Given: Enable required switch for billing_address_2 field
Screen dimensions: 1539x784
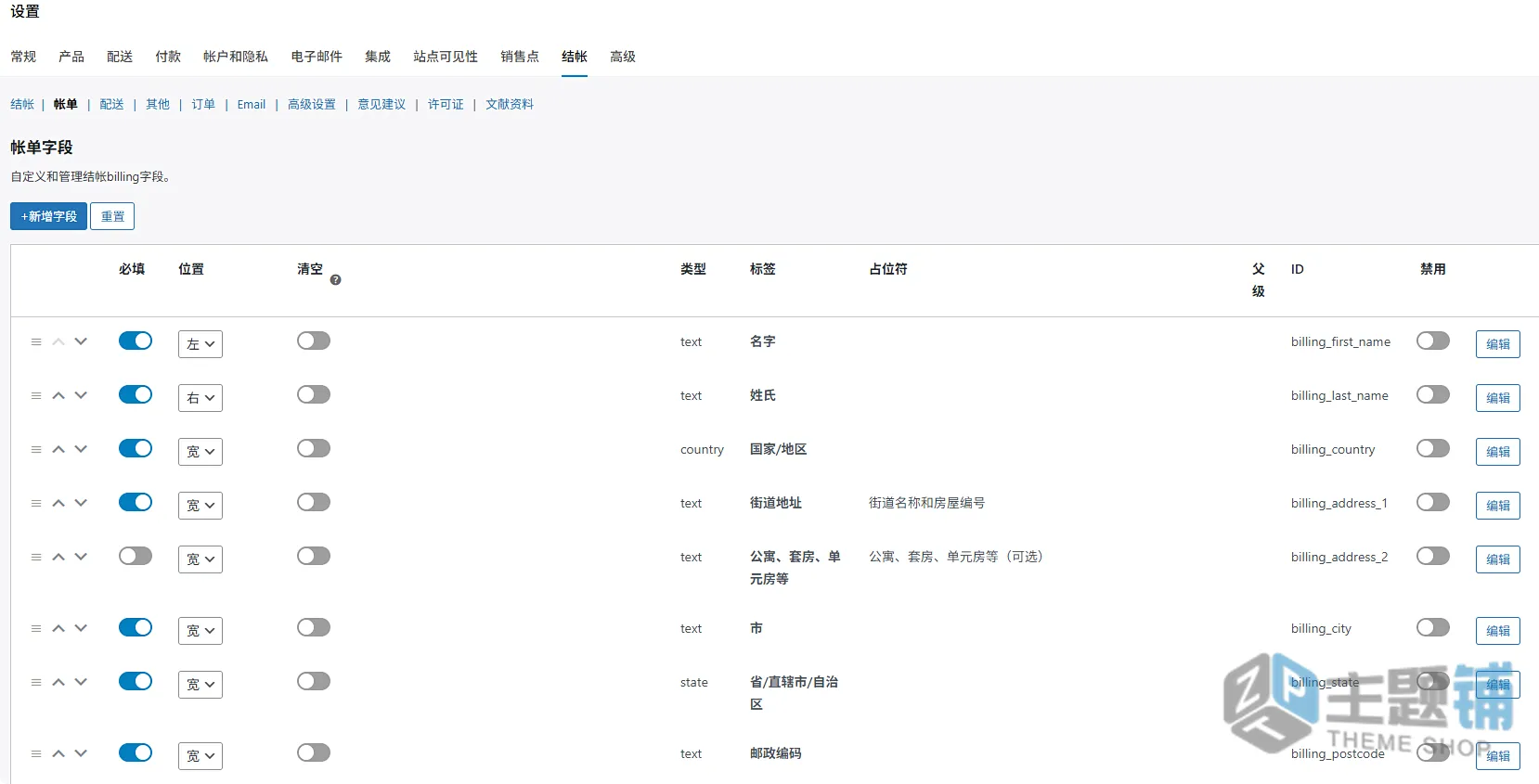Looking at the screenshot, I should 136,556.
